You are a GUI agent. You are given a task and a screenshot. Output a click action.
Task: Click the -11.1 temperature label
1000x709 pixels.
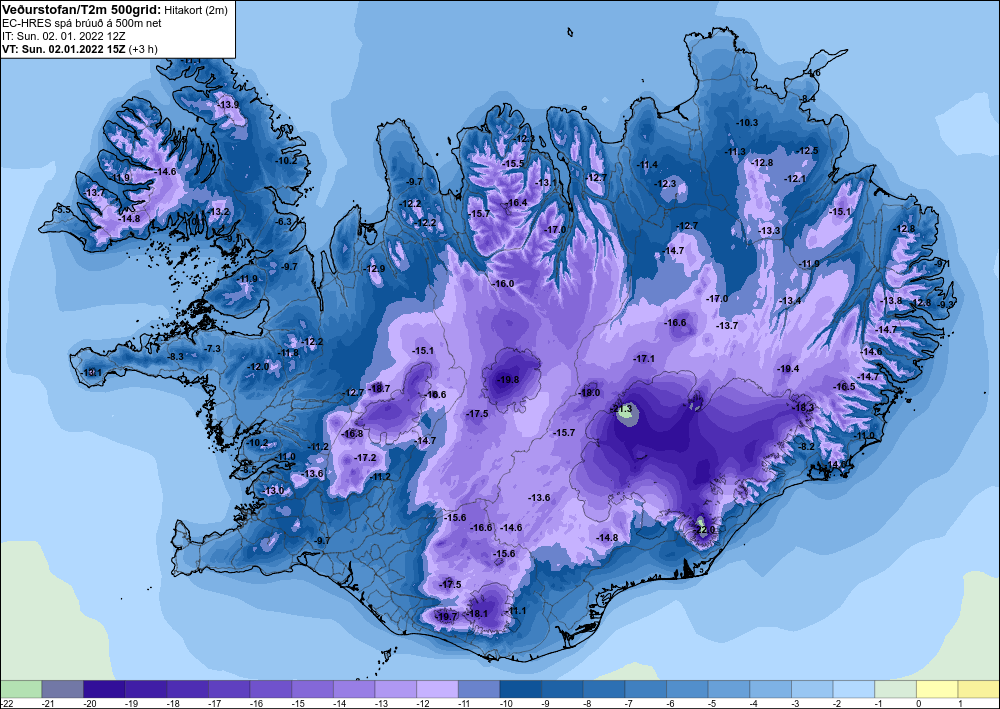click(x=515, y=611)
